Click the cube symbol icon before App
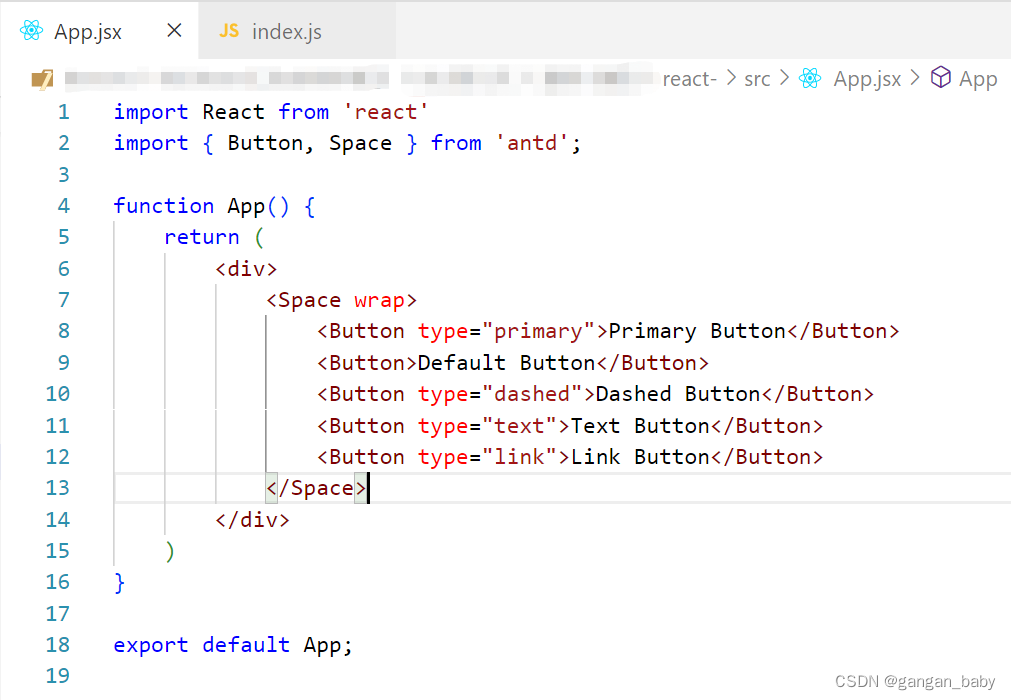The height and width of the screenshot is (700, 1011). coord(941,77)
